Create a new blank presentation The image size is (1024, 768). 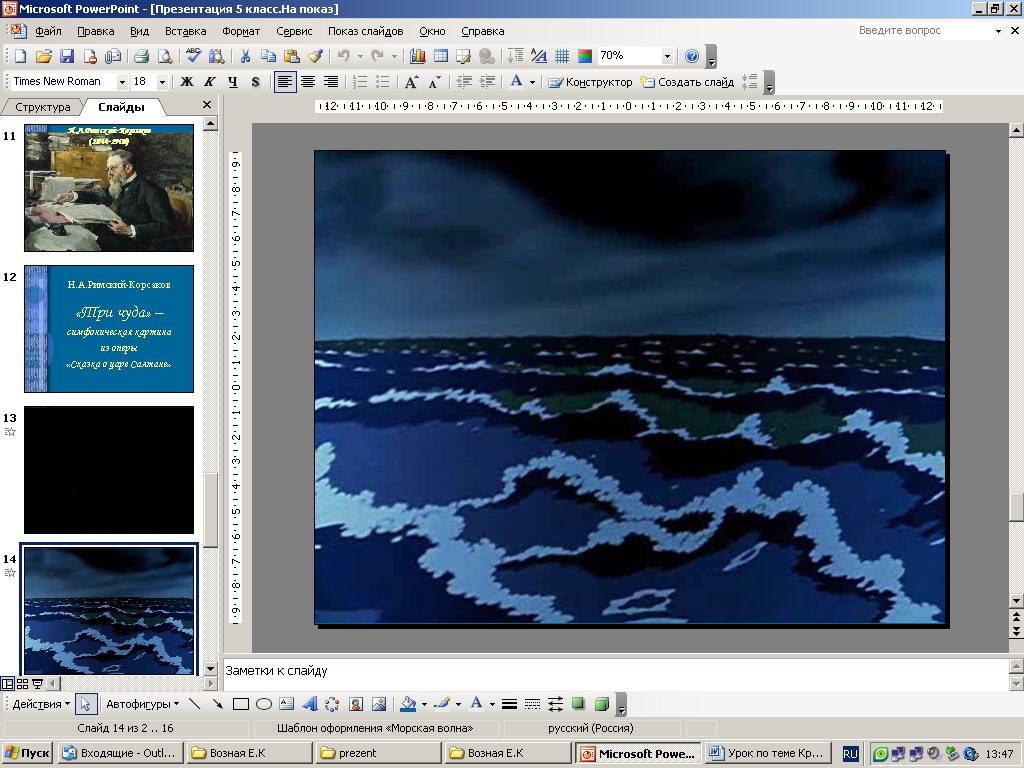[x=20, y=56]
